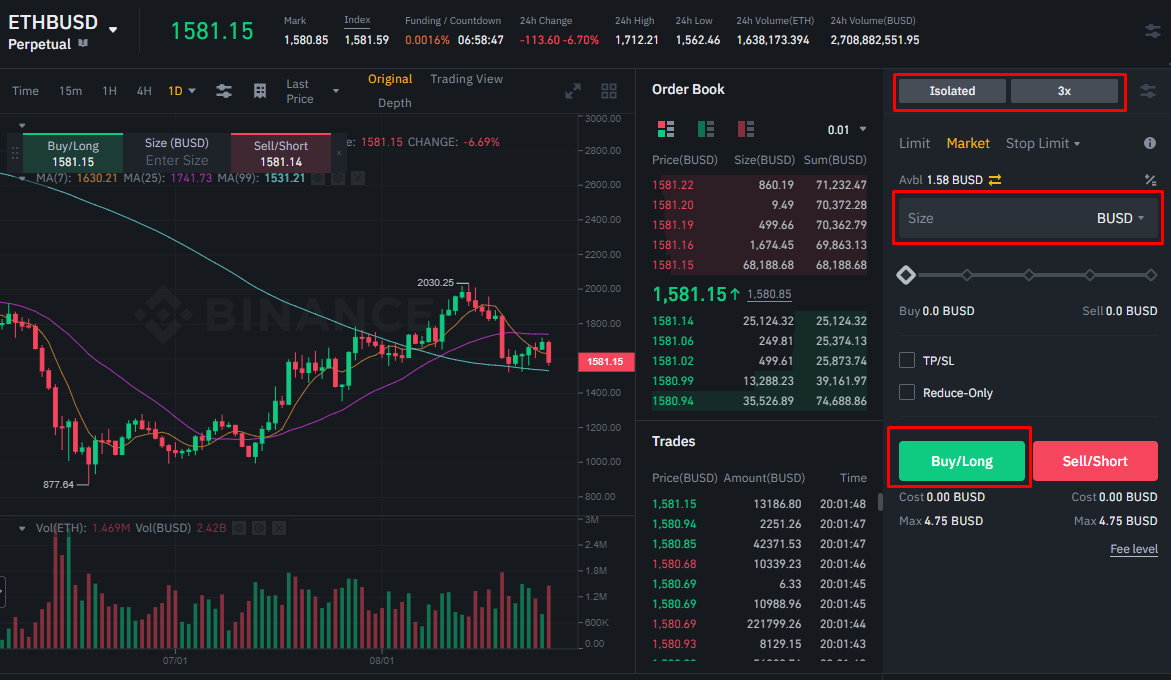
Task: Open the BUSD size unit dropdown
Action: (1120, 218)
